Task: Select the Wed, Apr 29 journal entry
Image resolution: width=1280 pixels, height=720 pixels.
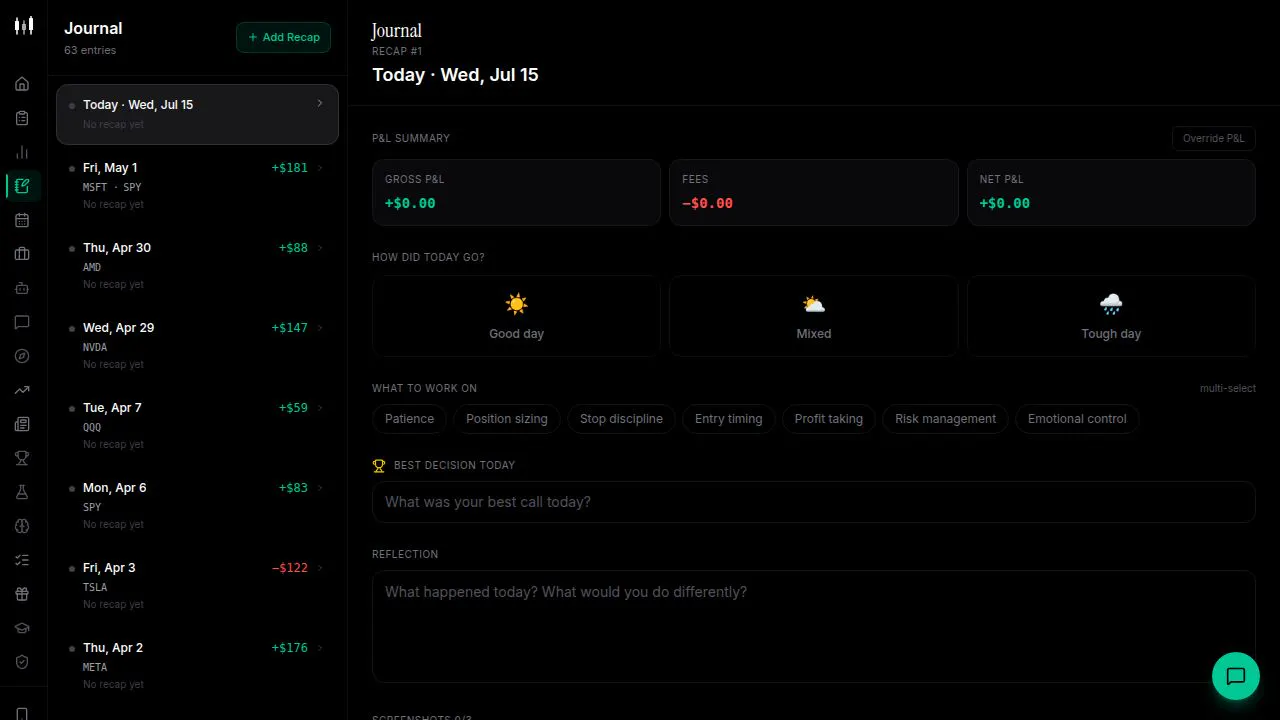Action: 197,345
